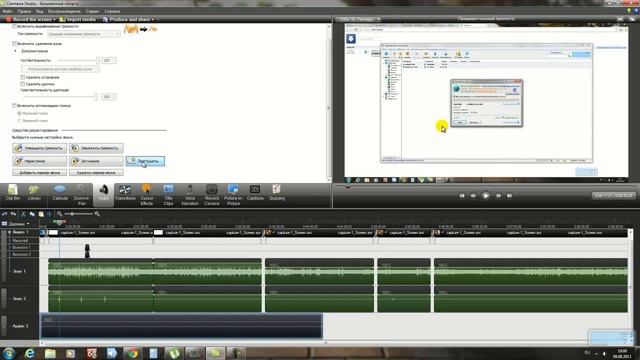The image size is (640, 360).
Task: Open the Title Clips tool
Action: pos(168,194)
